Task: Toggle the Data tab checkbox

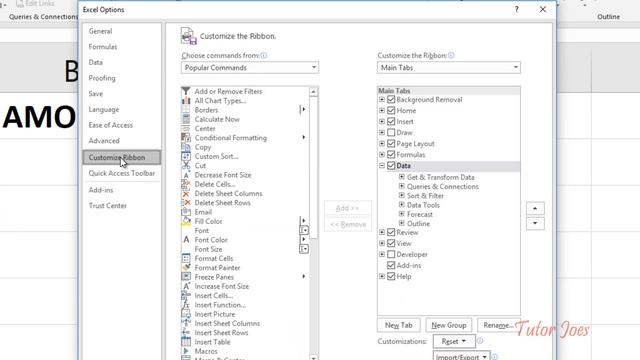Action: [391, 165]
